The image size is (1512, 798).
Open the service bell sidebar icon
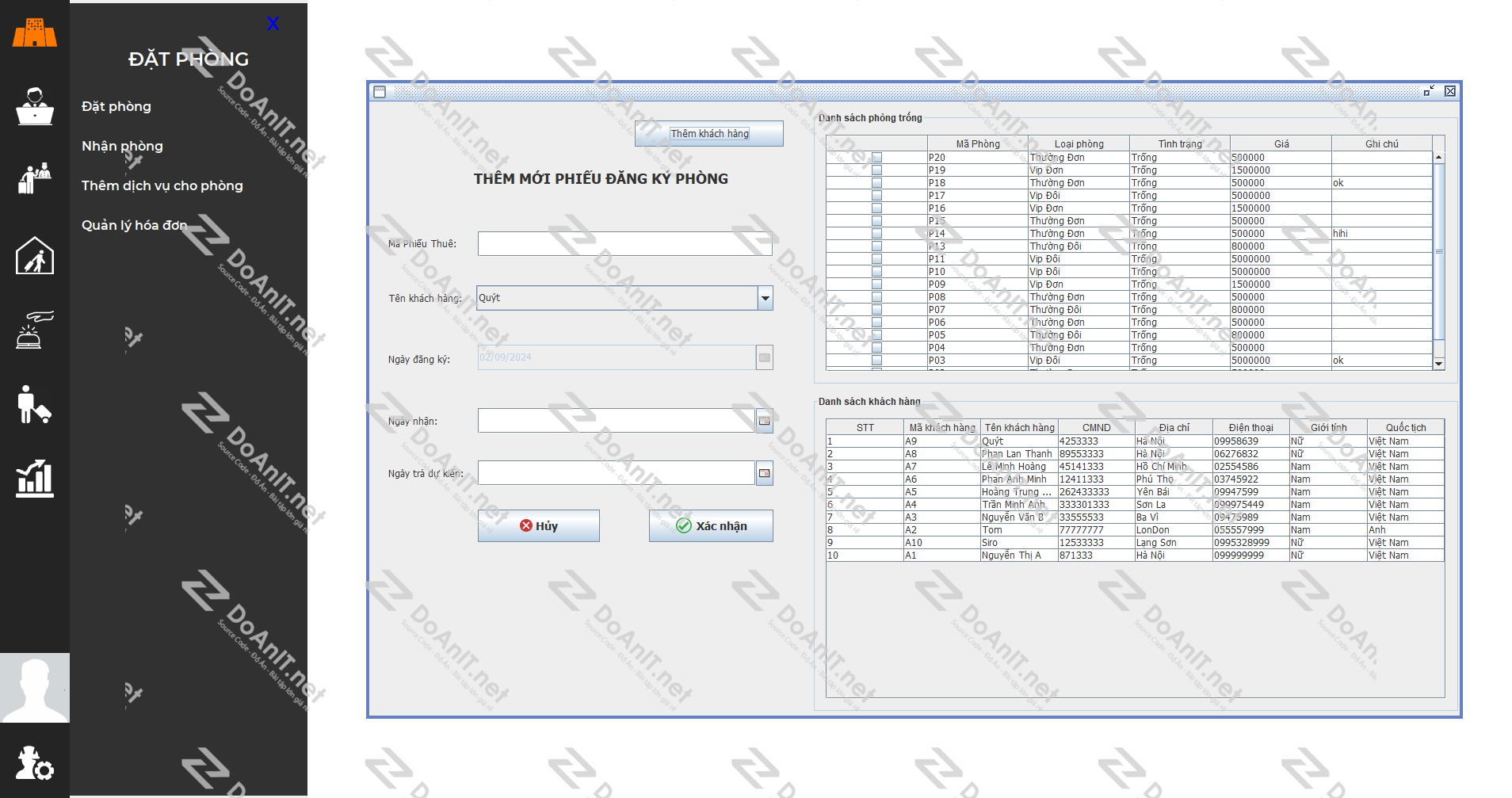click(35, 329)
